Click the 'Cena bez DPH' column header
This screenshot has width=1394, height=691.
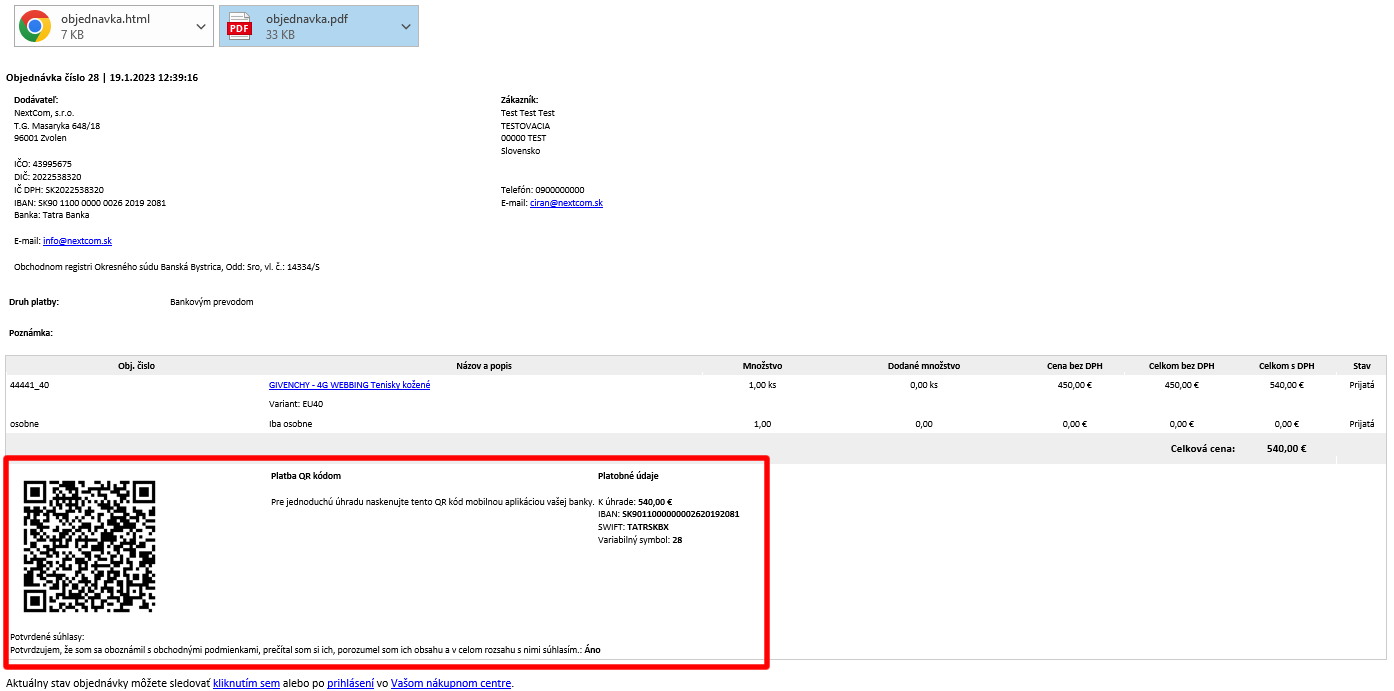point(1075,366)
